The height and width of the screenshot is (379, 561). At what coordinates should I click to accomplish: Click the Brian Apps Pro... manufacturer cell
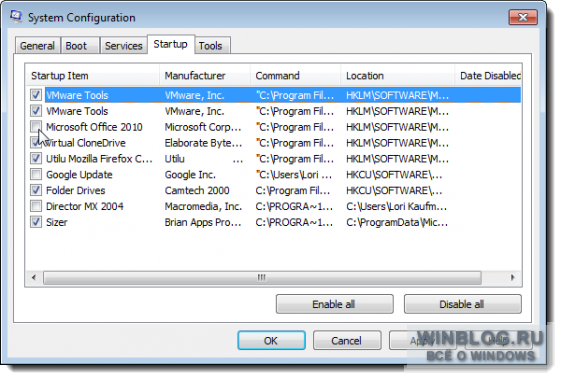[x=203, y=222]
